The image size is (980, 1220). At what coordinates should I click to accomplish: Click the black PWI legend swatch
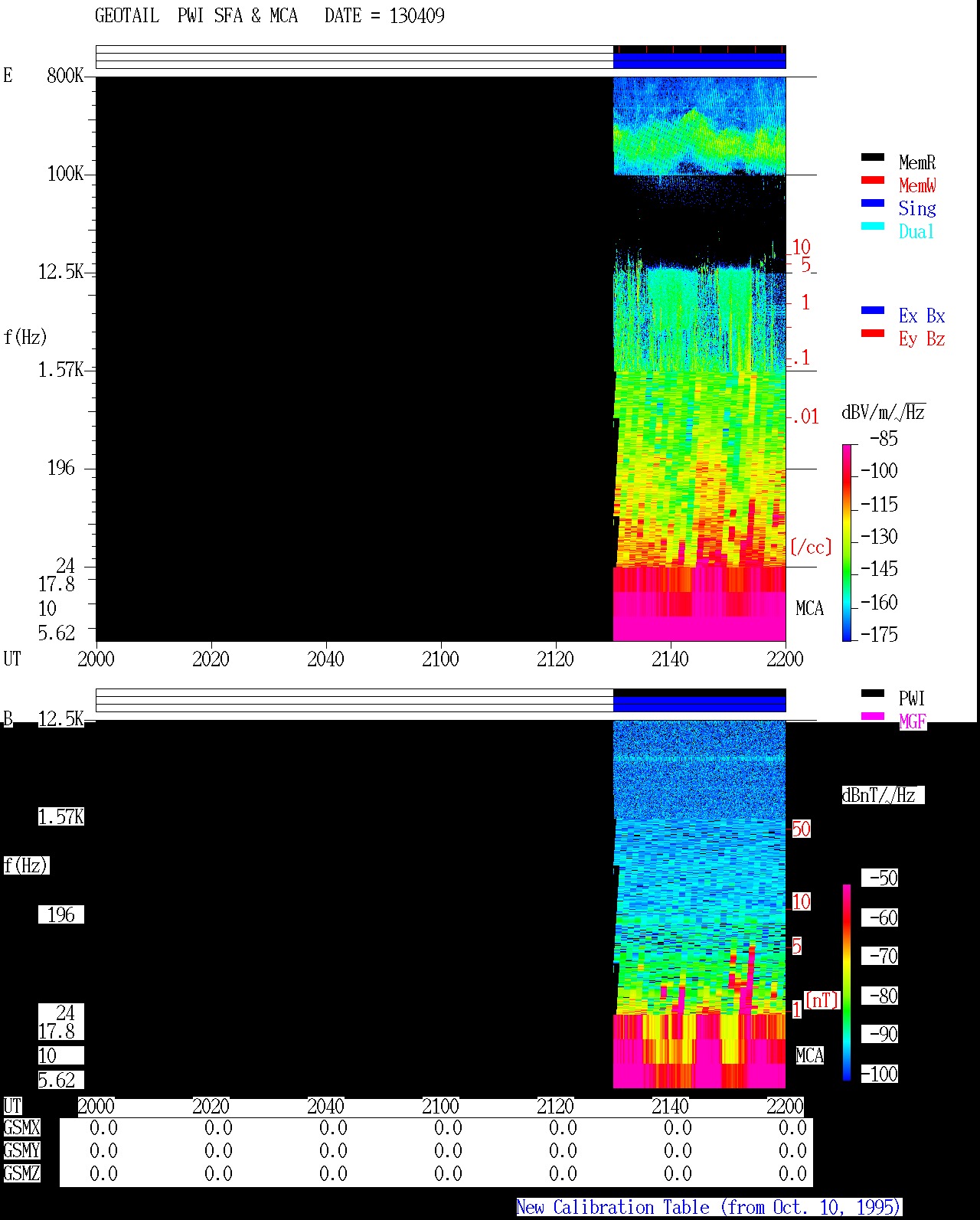coord(873,693)
